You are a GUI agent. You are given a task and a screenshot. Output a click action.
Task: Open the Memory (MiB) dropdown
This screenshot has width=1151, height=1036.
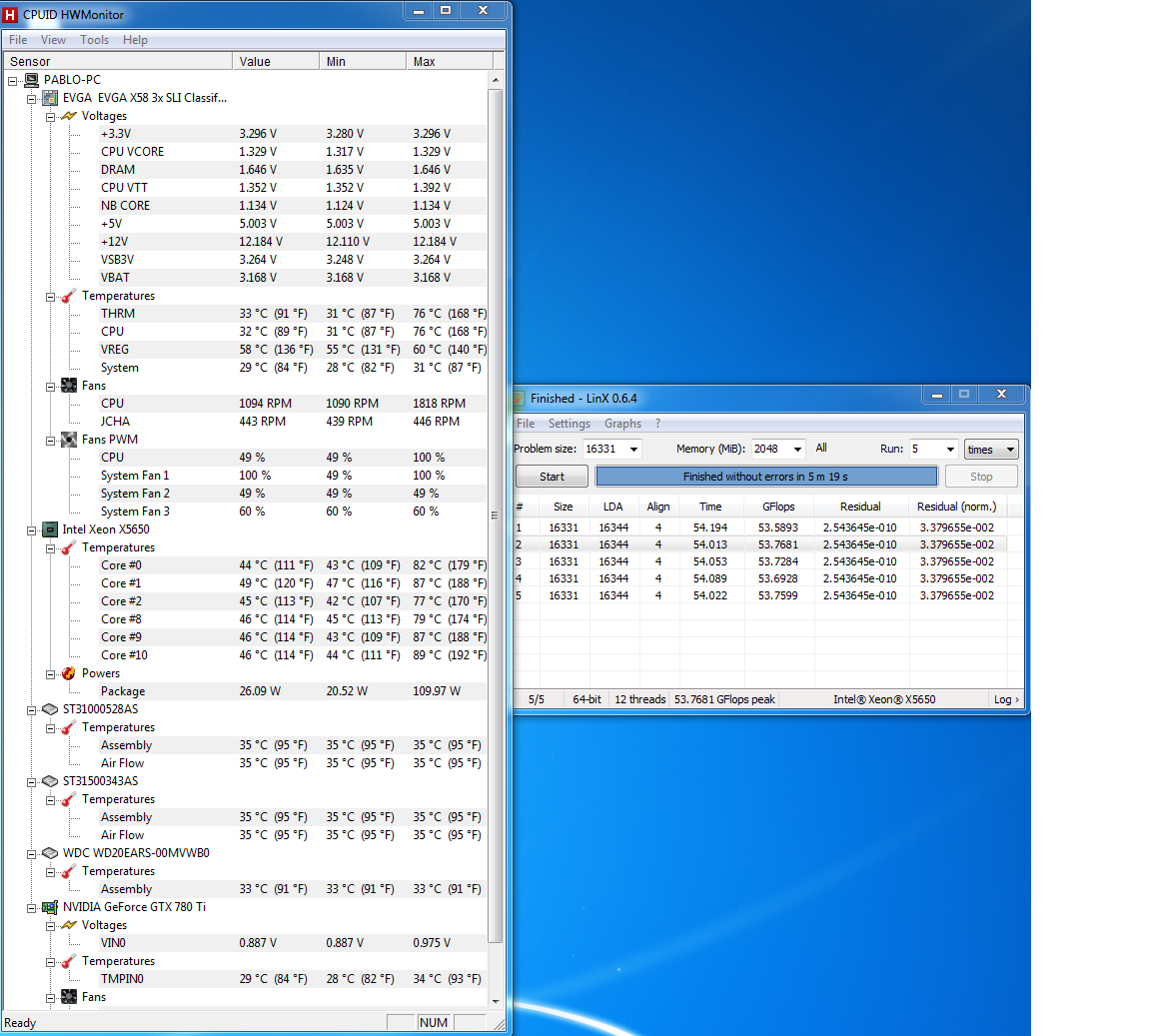coord(797,450)
